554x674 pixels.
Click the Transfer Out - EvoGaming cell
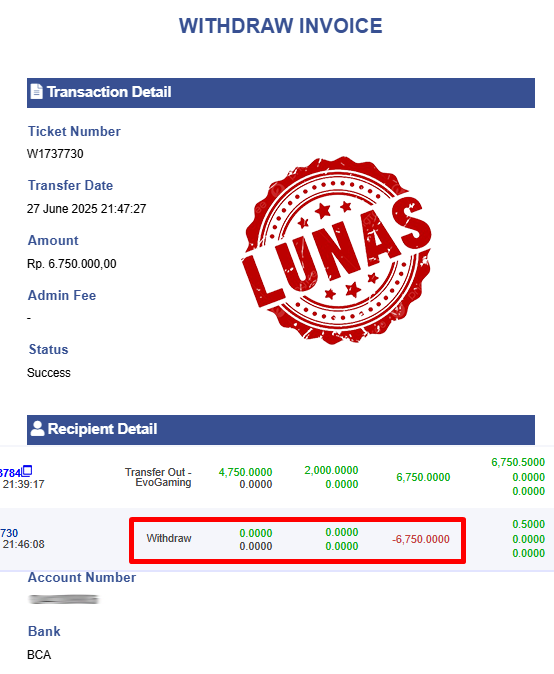click(158, 477)
